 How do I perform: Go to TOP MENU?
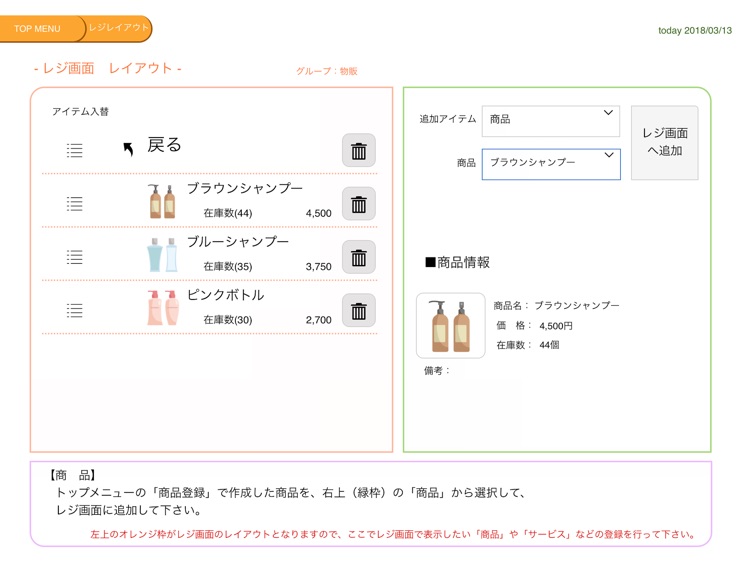(x=37, y=29)
